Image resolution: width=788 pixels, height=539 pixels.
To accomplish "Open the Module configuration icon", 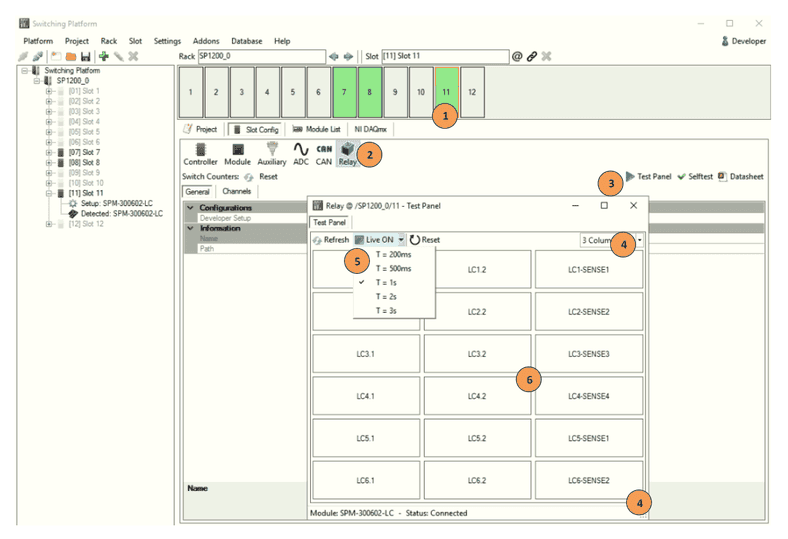I will pos(237,154).
